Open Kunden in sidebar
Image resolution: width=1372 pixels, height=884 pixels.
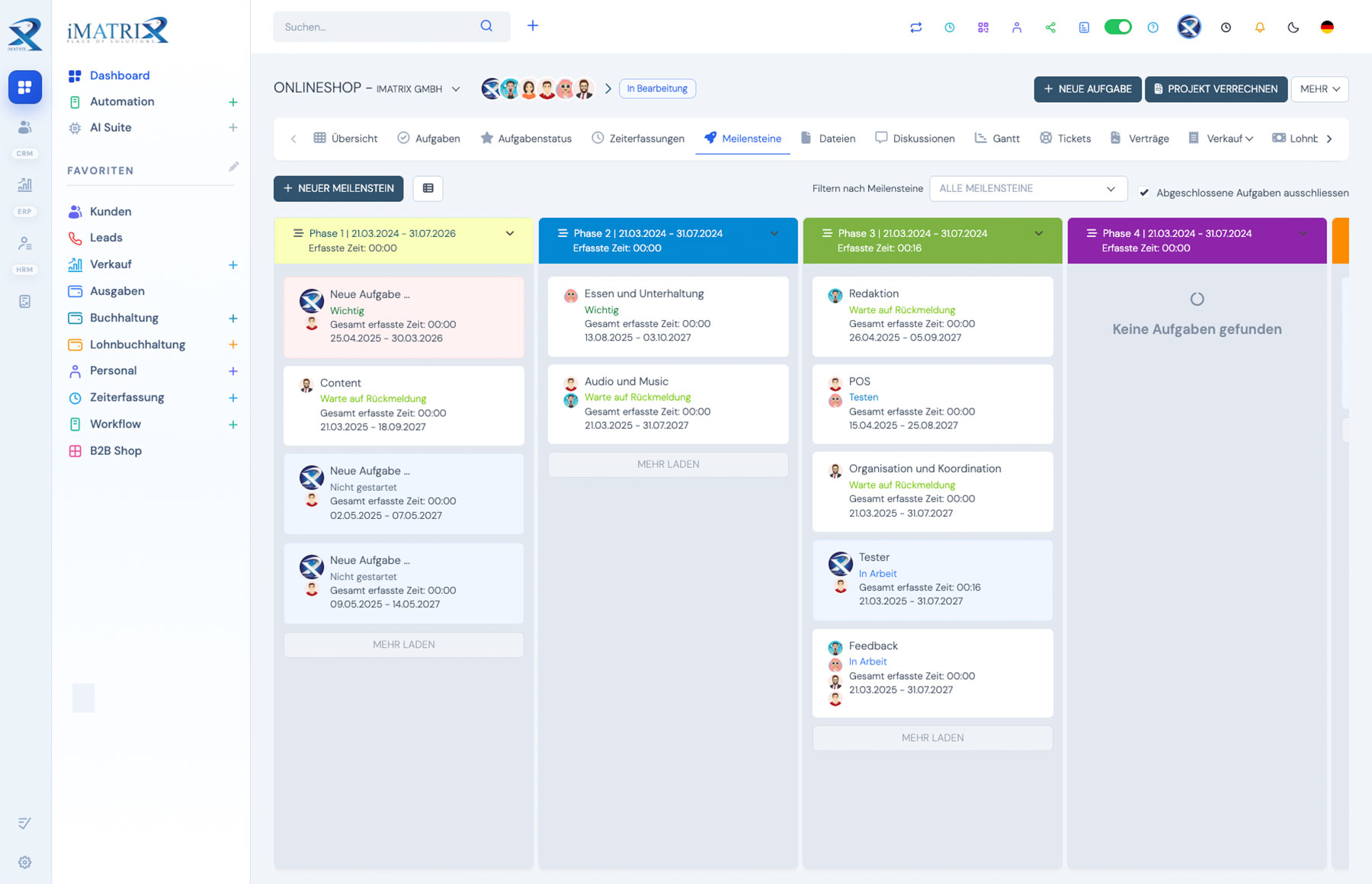click(111, 211)
